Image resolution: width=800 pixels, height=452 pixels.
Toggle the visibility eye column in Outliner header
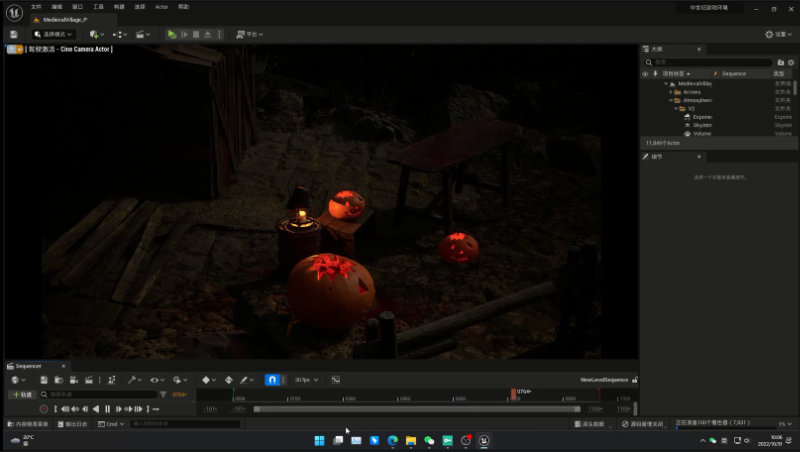[x=645, y=74]
